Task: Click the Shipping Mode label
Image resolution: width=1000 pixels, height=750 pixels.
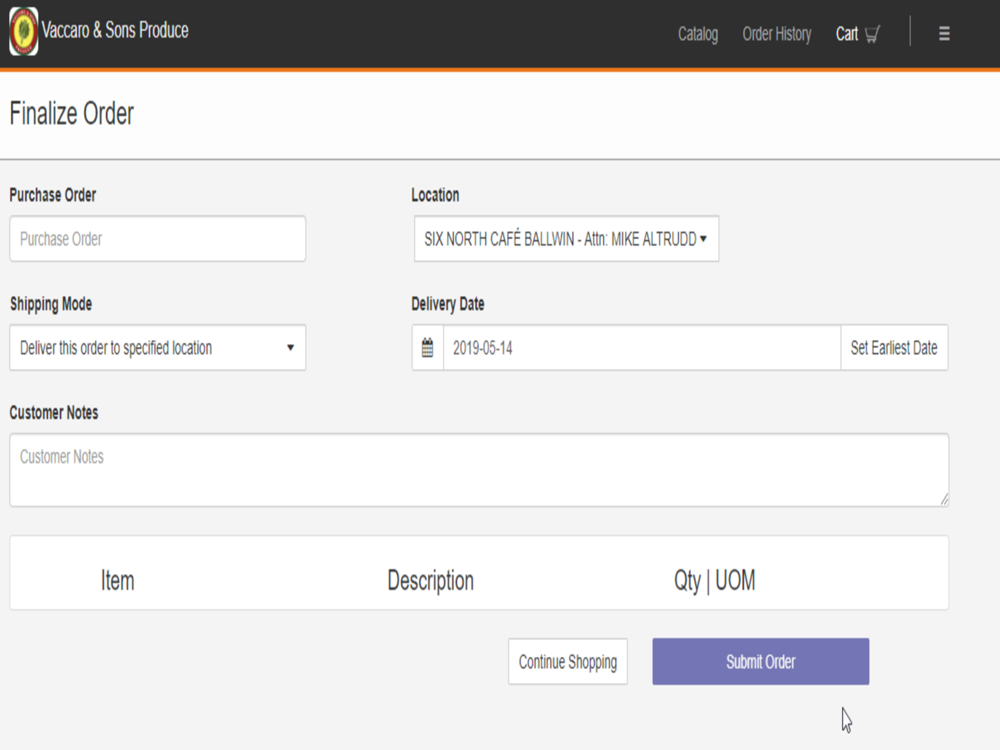Action: 51,304
